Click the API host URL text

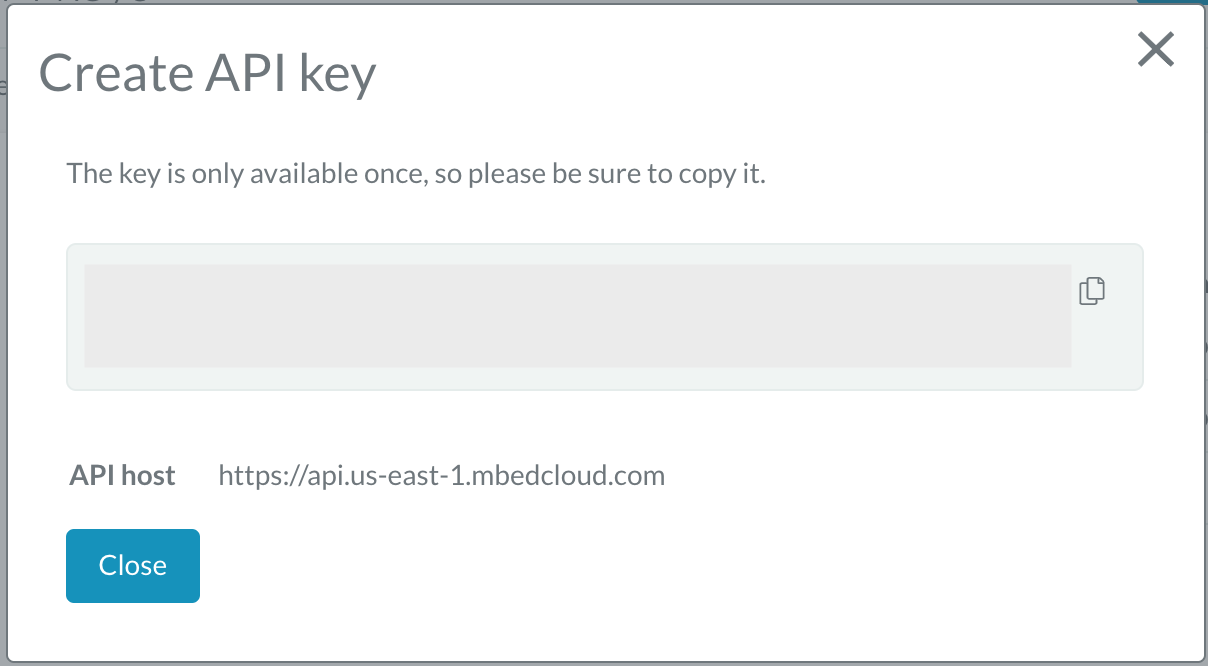pos(441,475)
